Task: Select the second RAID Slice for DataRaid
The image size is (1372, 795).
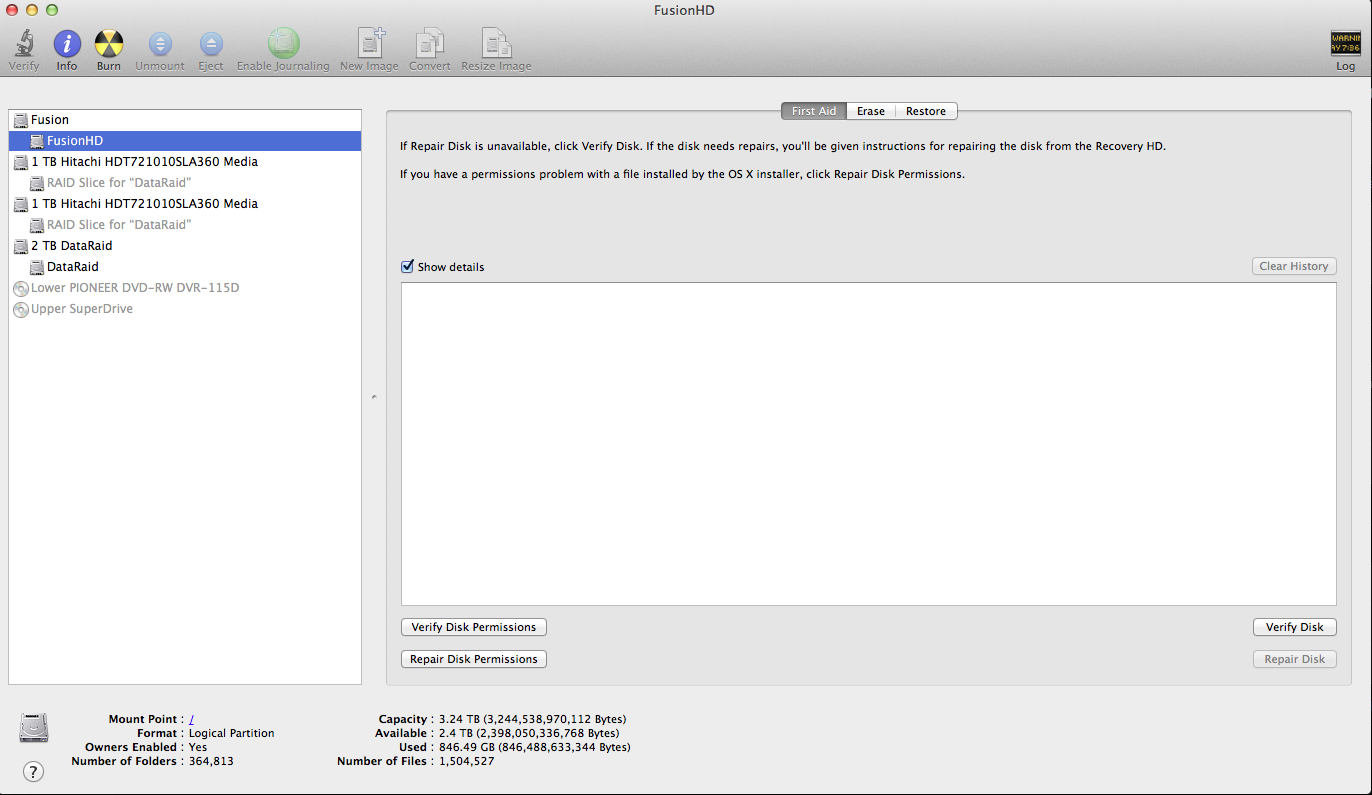Action: [x=185, y=225]
